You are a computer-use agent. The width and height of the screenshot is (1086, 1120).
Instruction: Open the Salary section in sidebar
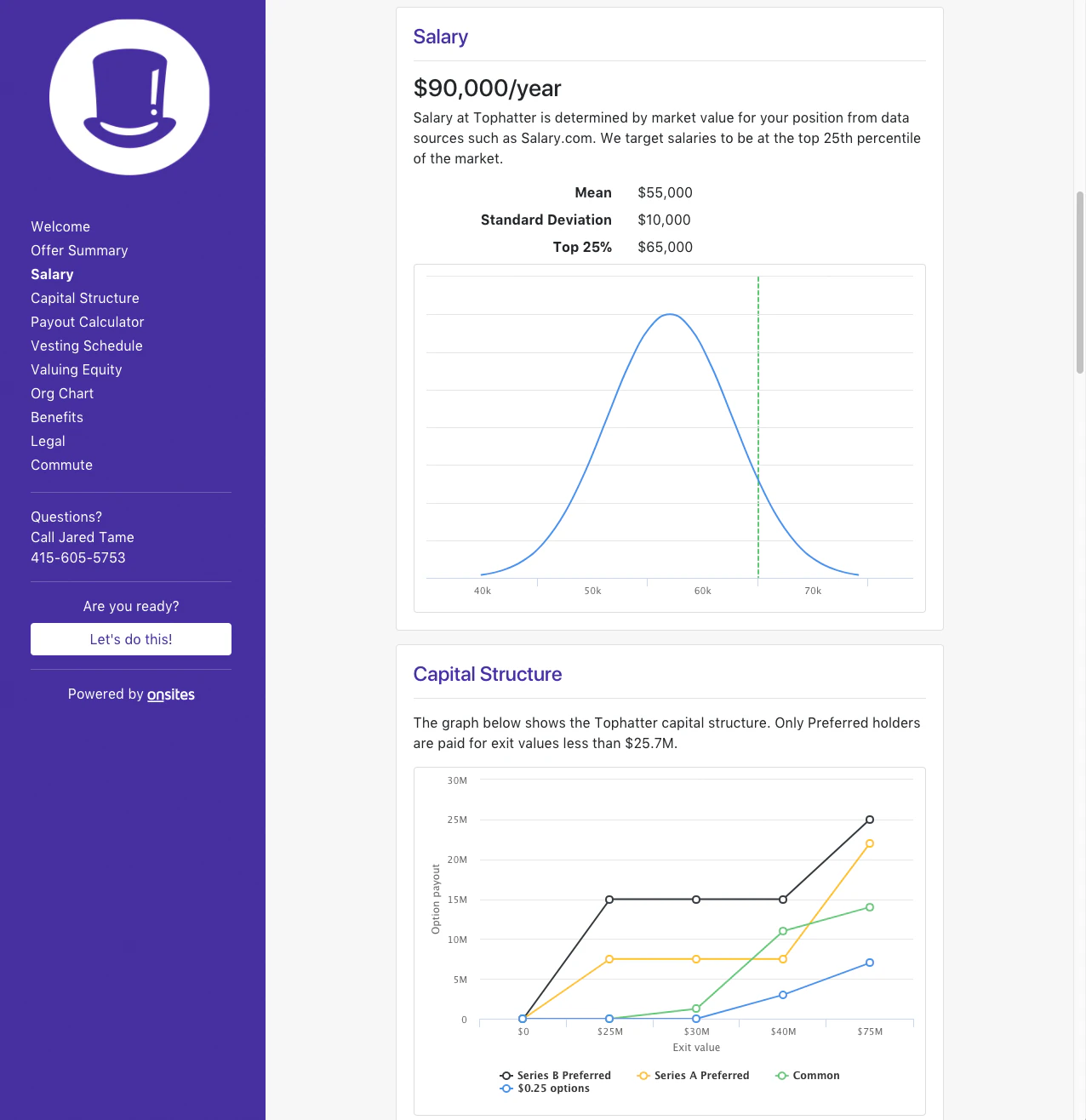click(x=52, y=274)
